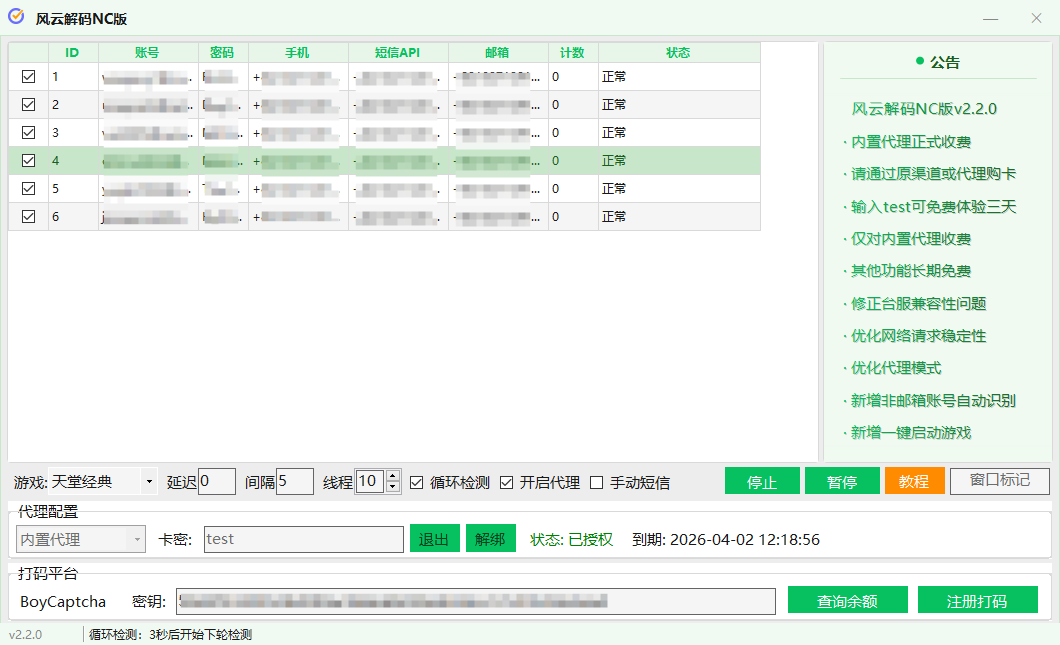Minimize the window
Image resolution: width=1060 pixels, height=645 pixels.
990,19
